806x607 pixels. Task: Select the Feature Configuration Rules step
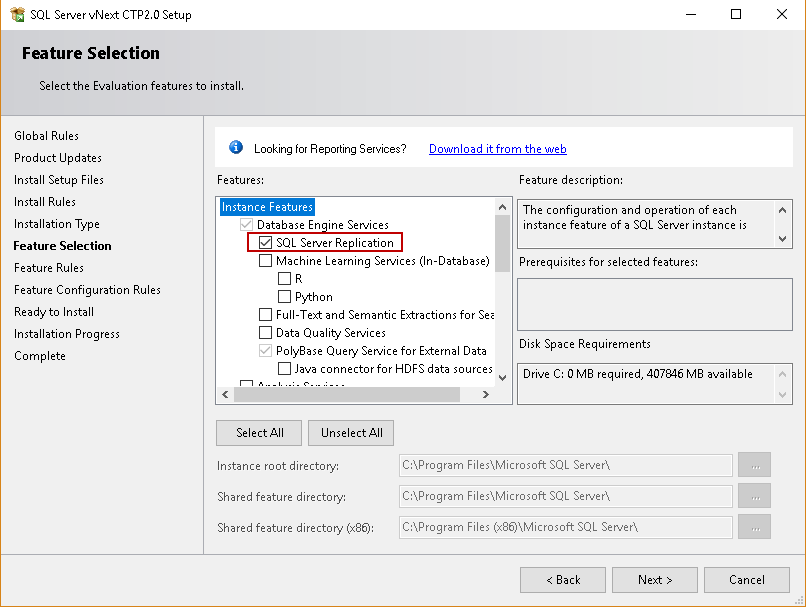click(87, 290)
